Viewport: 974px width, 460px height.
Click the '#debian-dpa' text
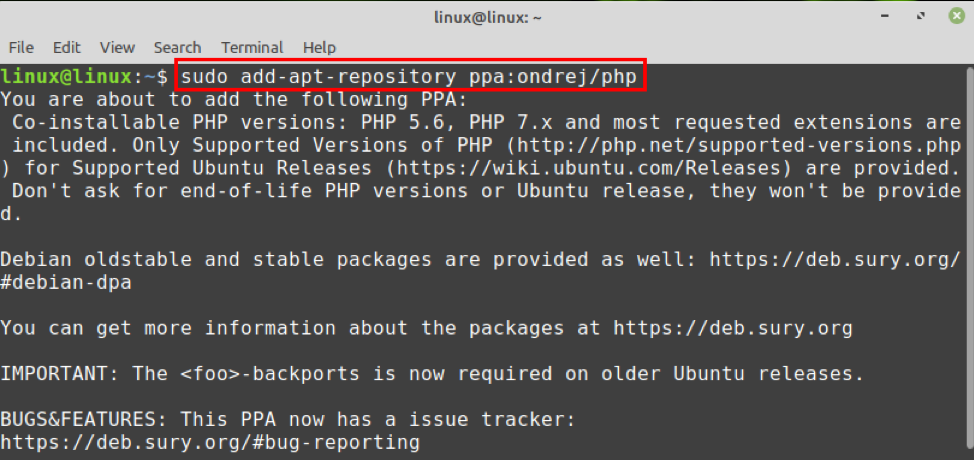(66, 283)
